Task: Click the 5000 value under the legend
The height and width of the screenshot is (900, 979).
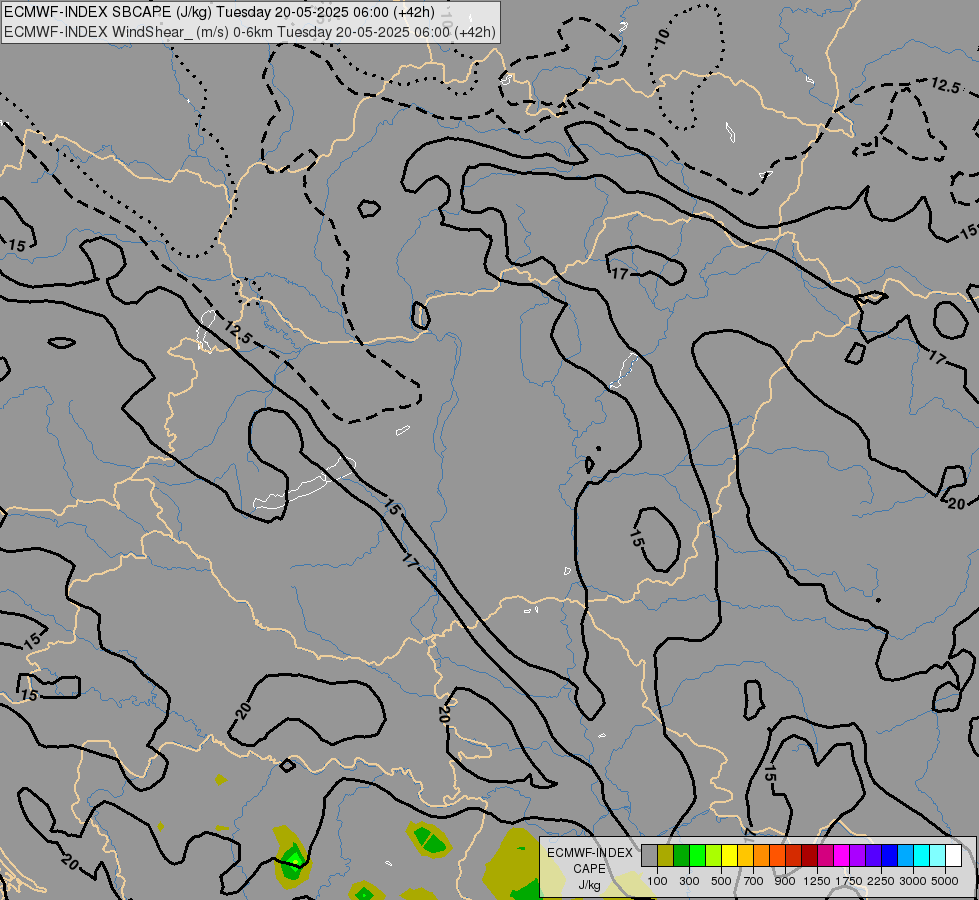Action: tap(945, 881)
